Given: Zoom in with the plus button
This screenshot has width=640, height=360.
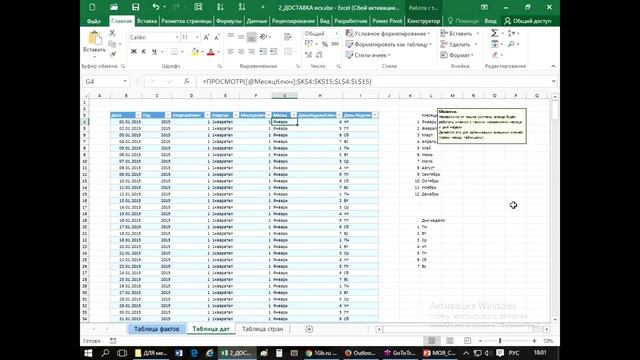Looking at the screenshot, I should click(x=534, y=340).
